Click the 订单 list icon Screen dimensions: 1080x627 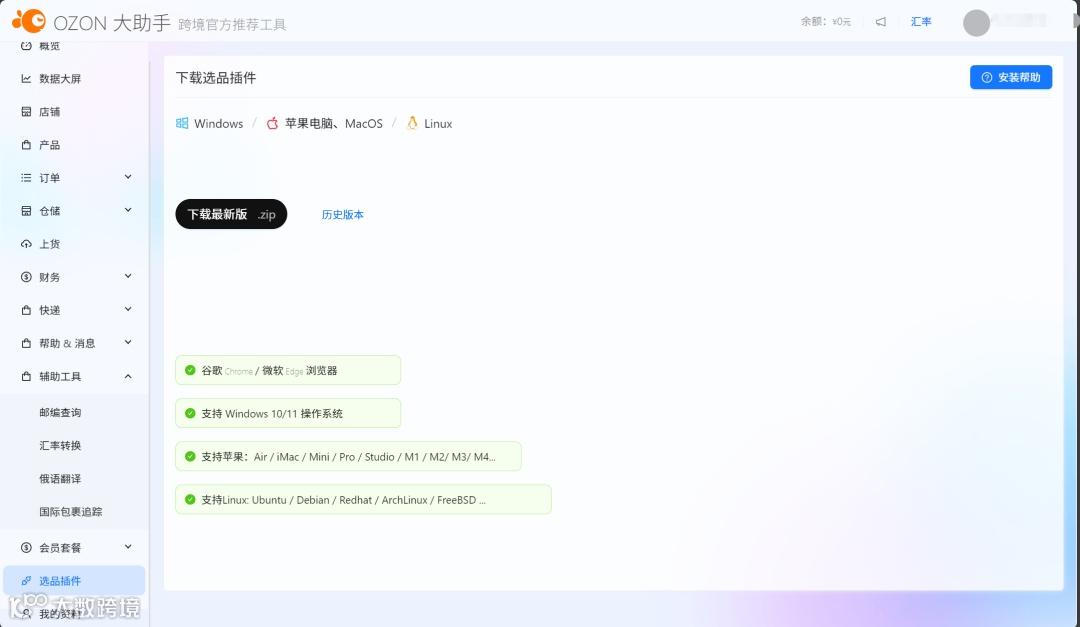point(26,178)
